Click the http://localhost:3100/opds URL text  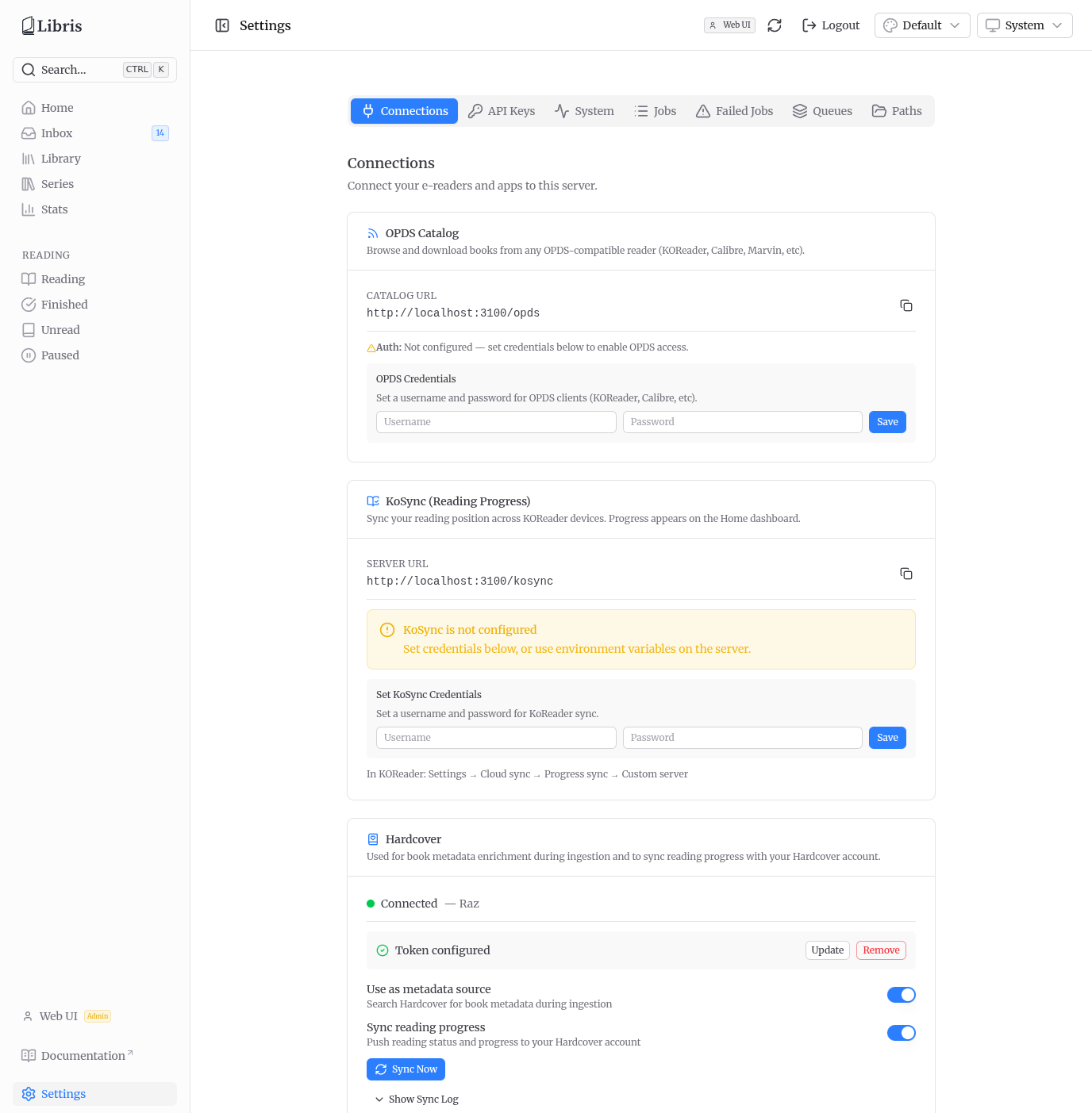(x=453, y=313)
